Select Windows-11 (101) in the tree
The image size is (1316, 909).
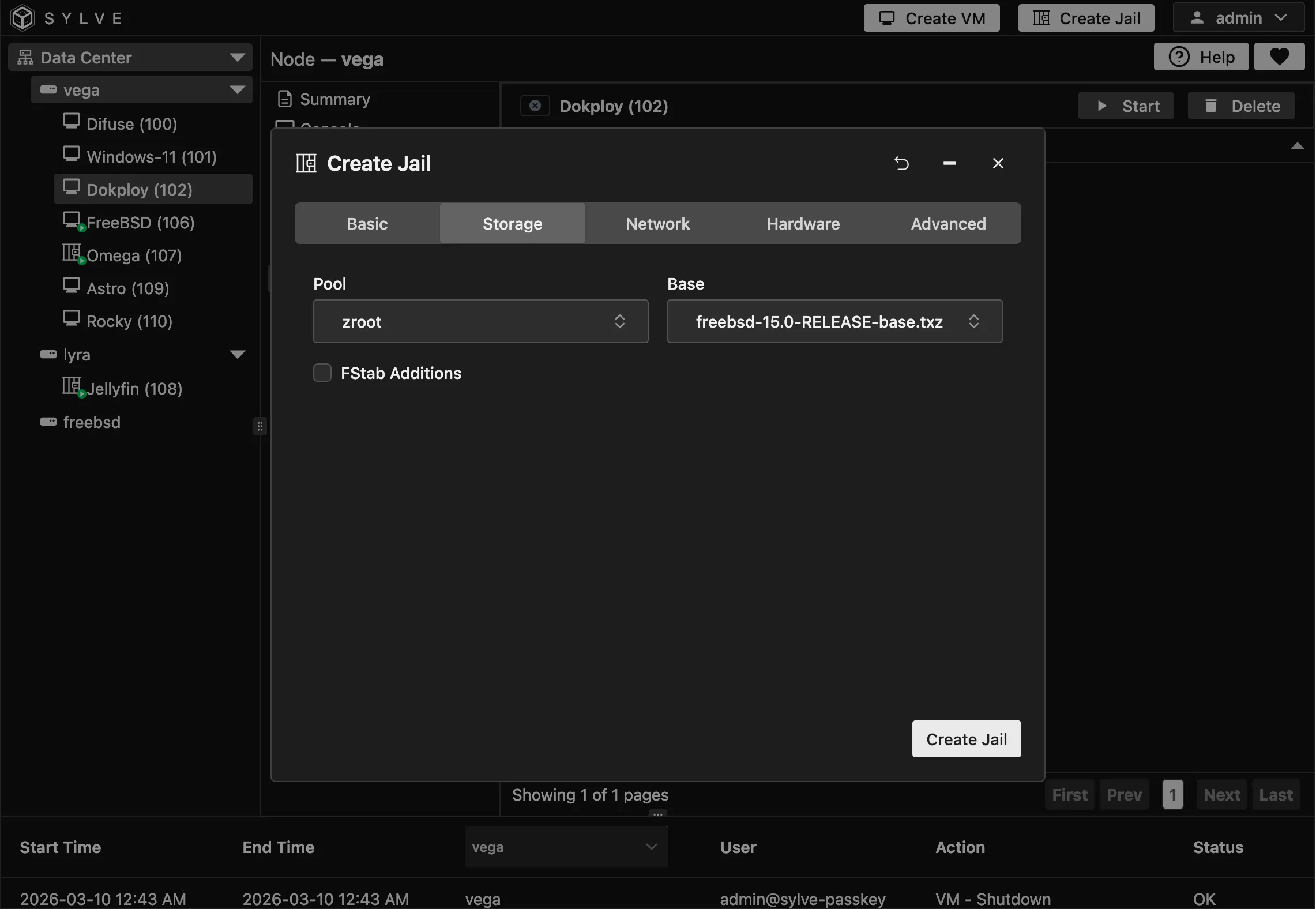(x=151, y=157)
